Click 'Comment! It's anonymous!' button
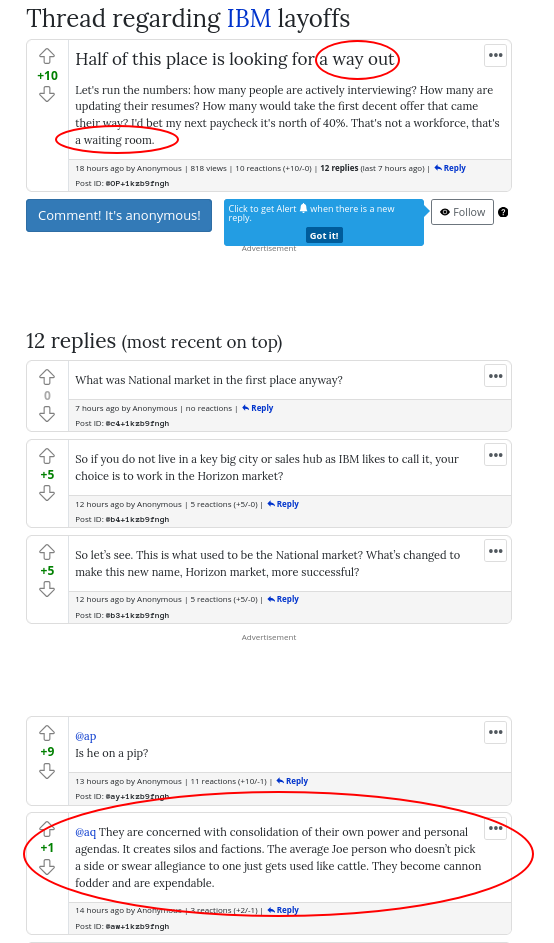The height and width of the screenshot is (943, 554). [119, 215]
